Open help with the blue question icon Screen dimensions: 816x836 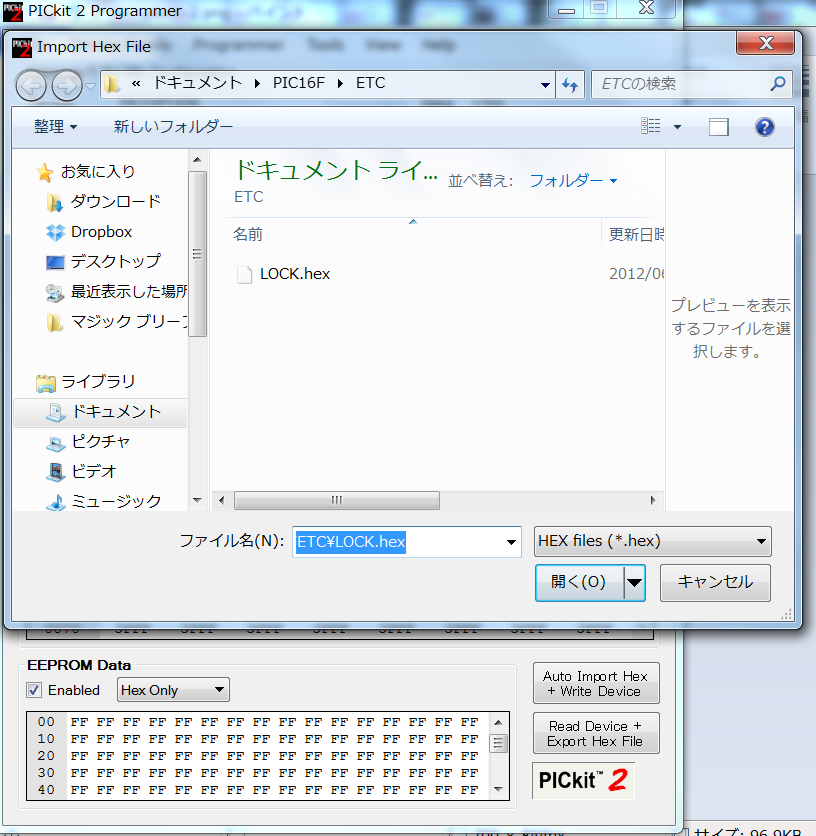[x=764, y=127]
